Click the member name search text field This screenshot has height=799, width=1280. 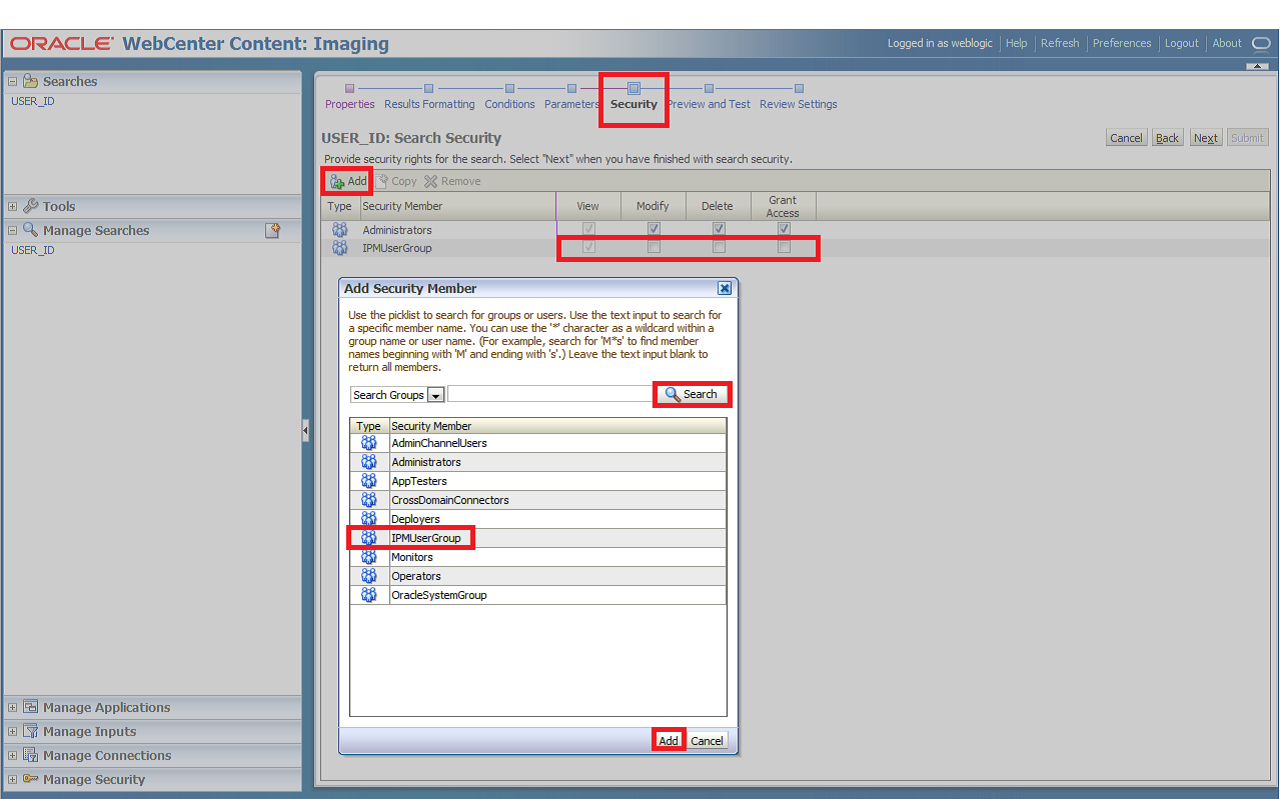pyautogui.click(x=550, y=394)
